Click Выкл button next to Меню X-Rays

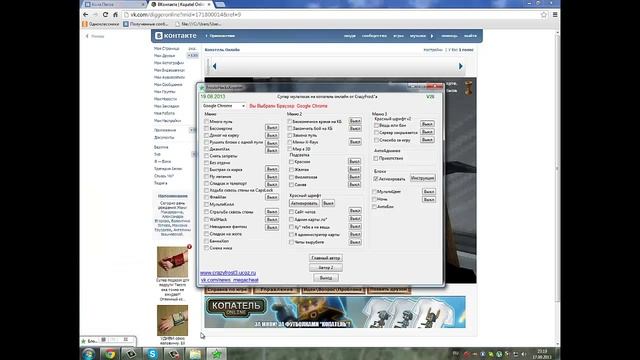(x=355, y=142)
